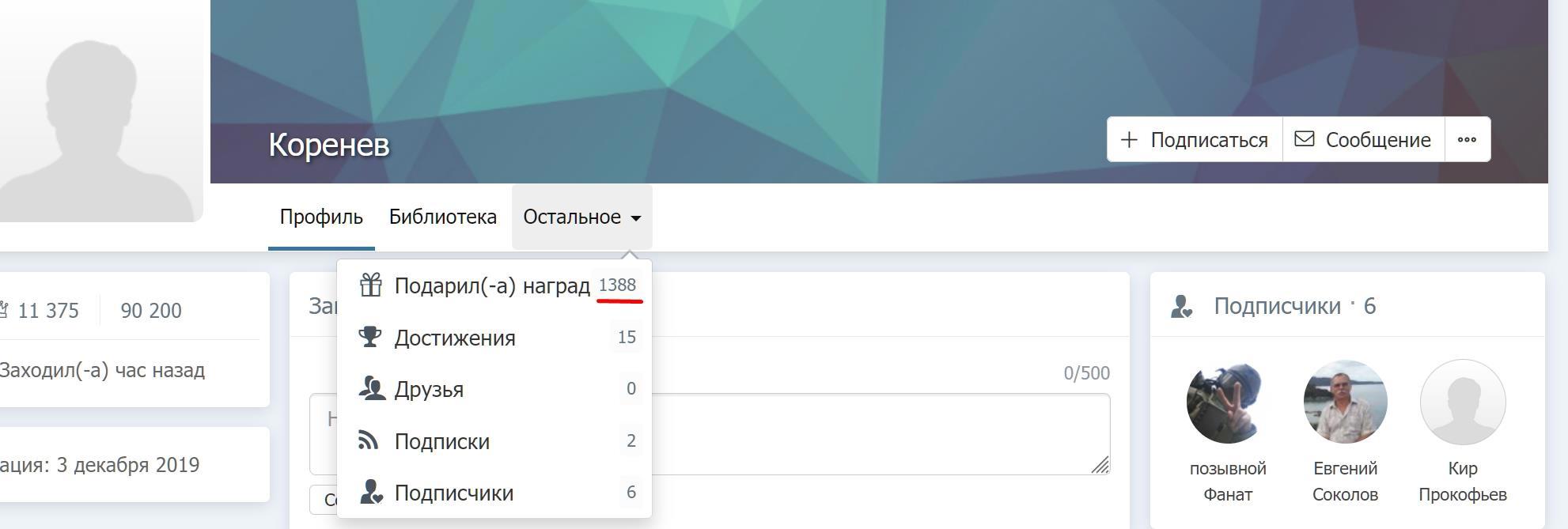Viewport: 1568px width, 529px height.
Task: Click the Коренев profile name heading
Action: point(328,145)
